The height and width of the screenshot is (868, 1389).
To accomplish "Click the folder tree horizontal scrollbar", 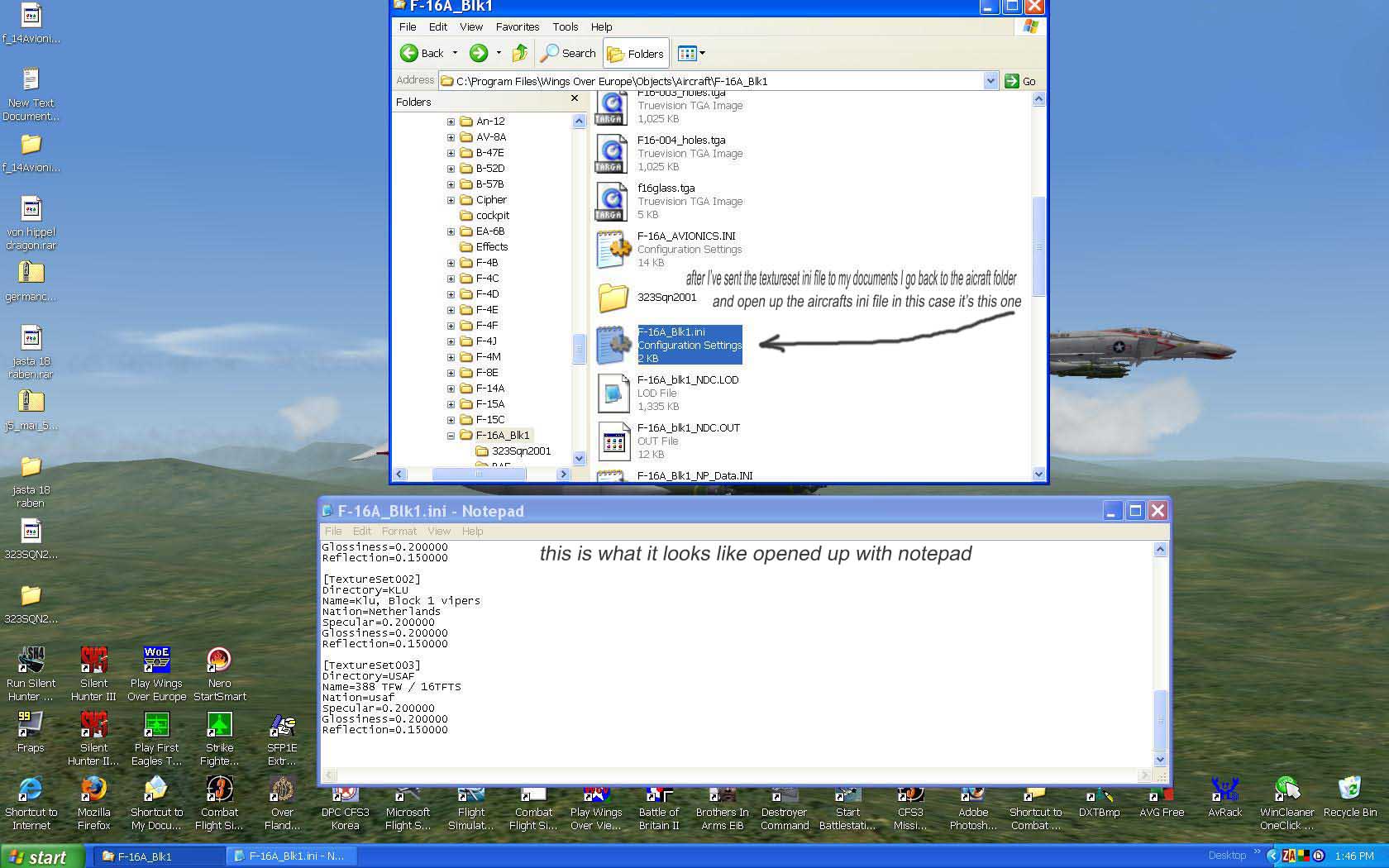I will 481,475.
